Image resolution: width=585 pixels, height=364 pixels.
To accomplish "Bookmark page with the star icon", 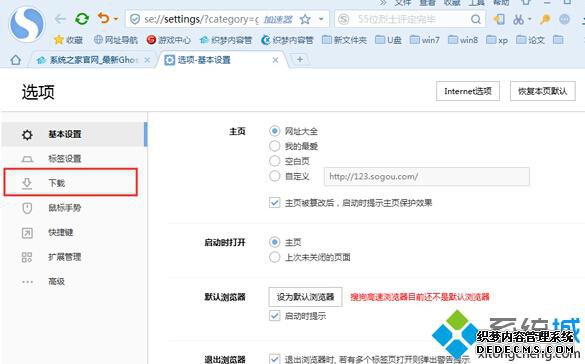I will tap(305, 19).
